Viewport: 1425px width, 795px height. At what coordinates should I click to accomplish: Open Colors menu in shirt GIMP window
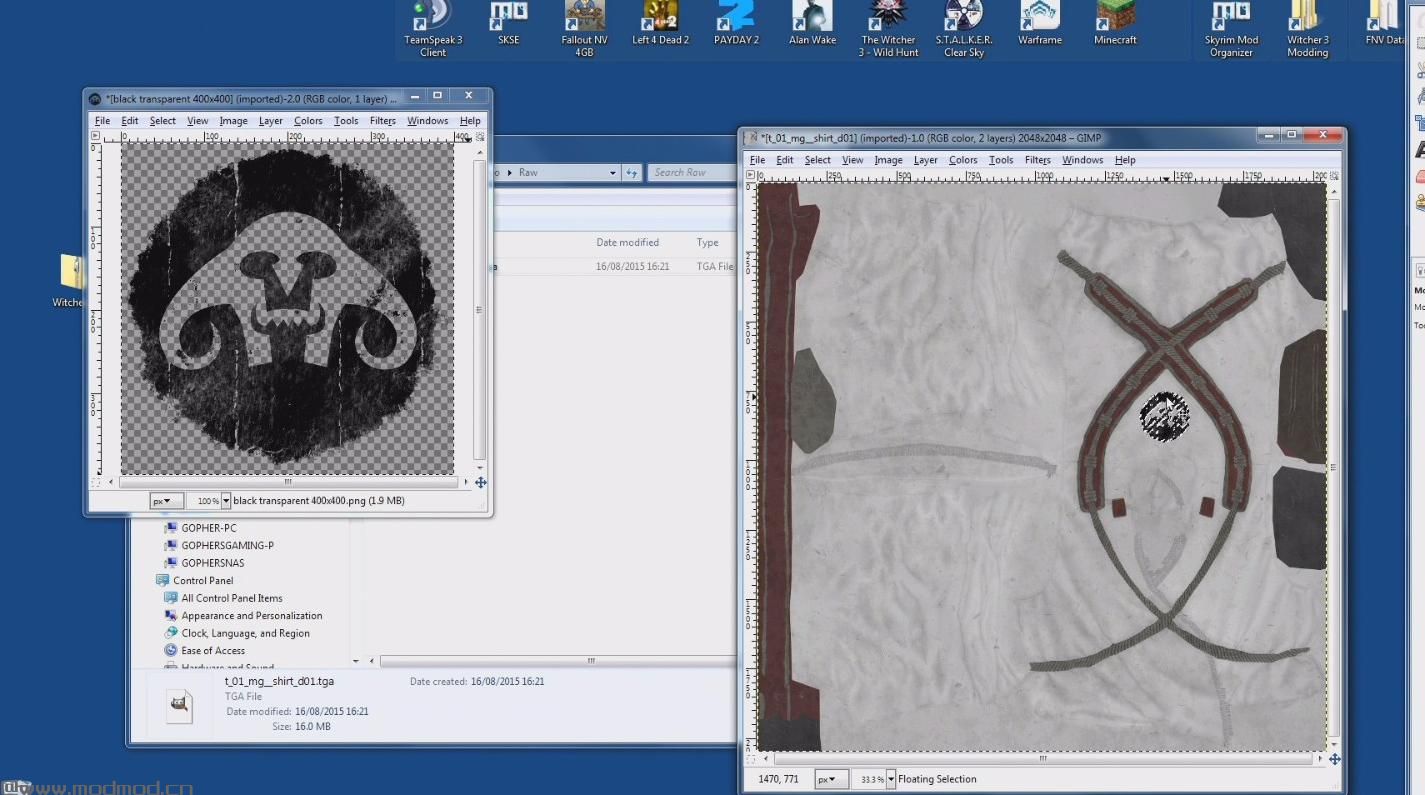pos(963,160)
